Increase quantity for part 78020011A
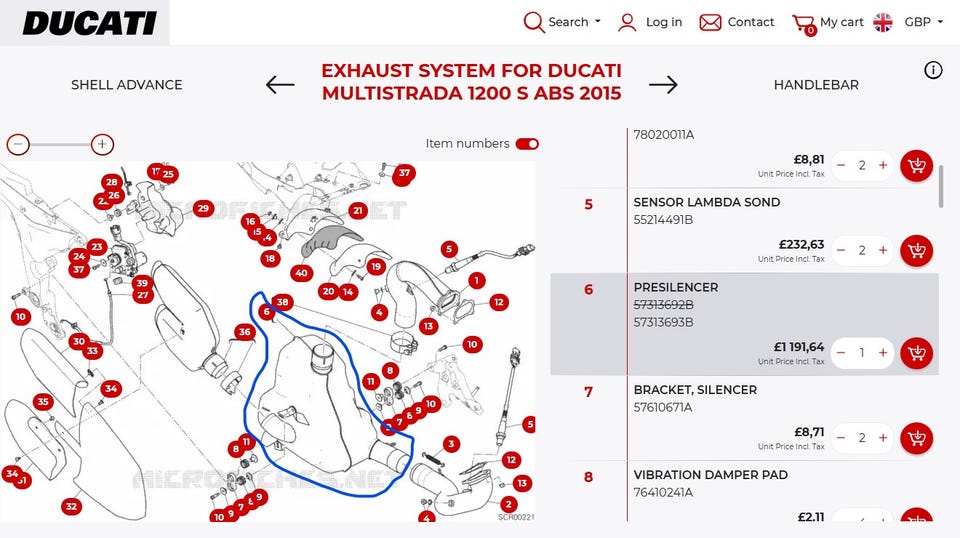 (x=883, y=165)
